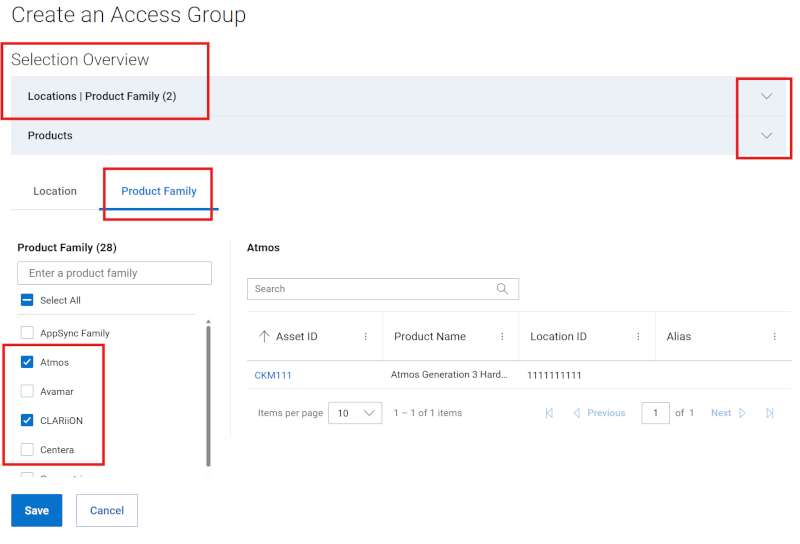Image resolution: width=800 pixels, height=544 pixels.
Task: Open Product Name column options menu
Action: (502, 337)
